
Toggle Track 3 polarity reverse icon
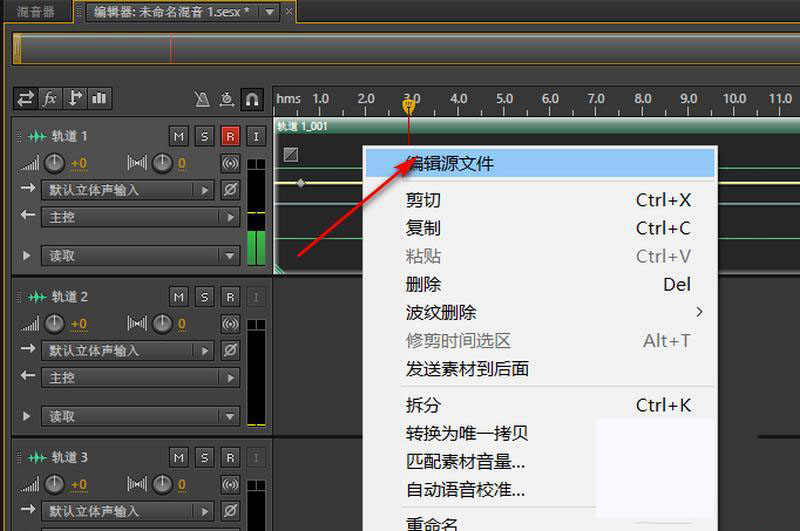[230, 511]
